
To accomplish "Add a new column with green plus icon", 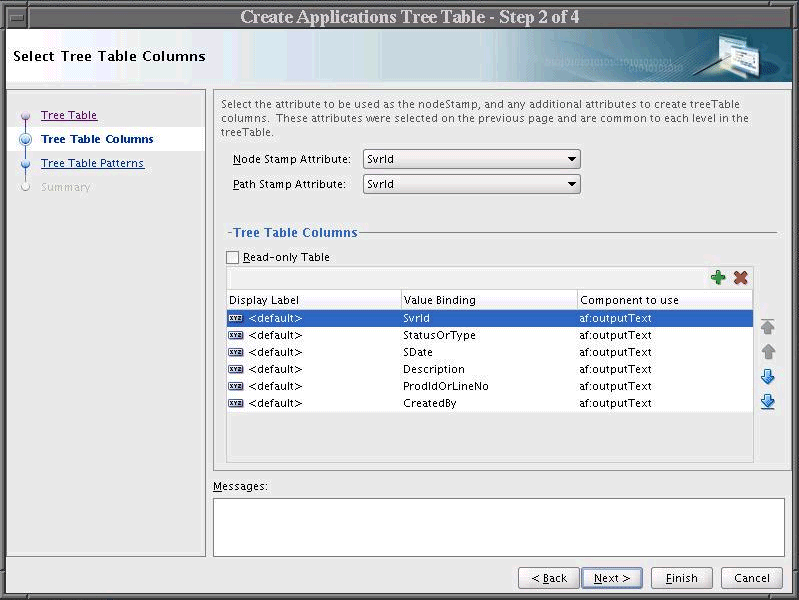I will click(x=718, y=277).
